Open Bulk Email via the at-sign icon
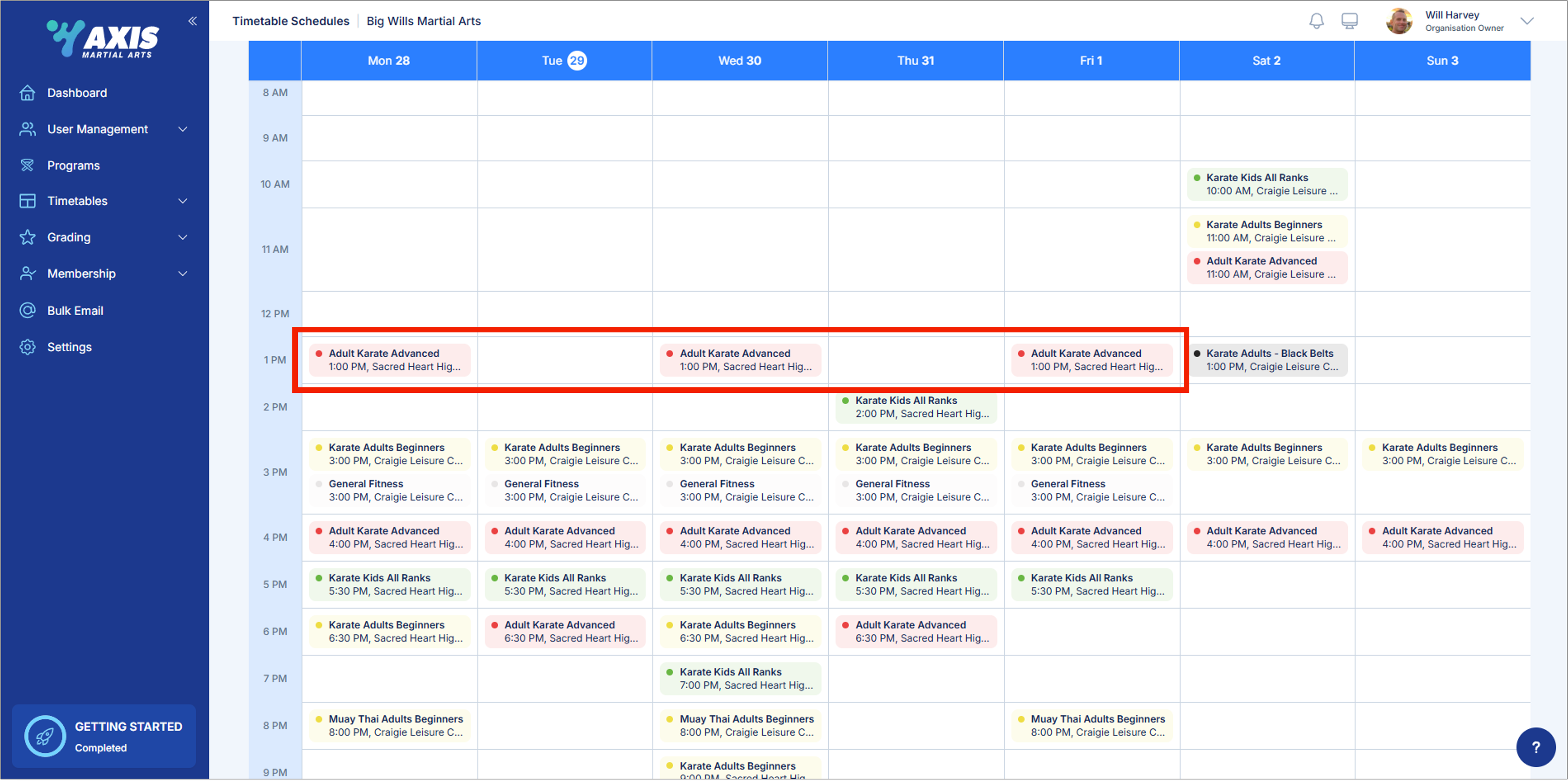The height and width of the screenshot is (781, 1568). pos(27,310)
